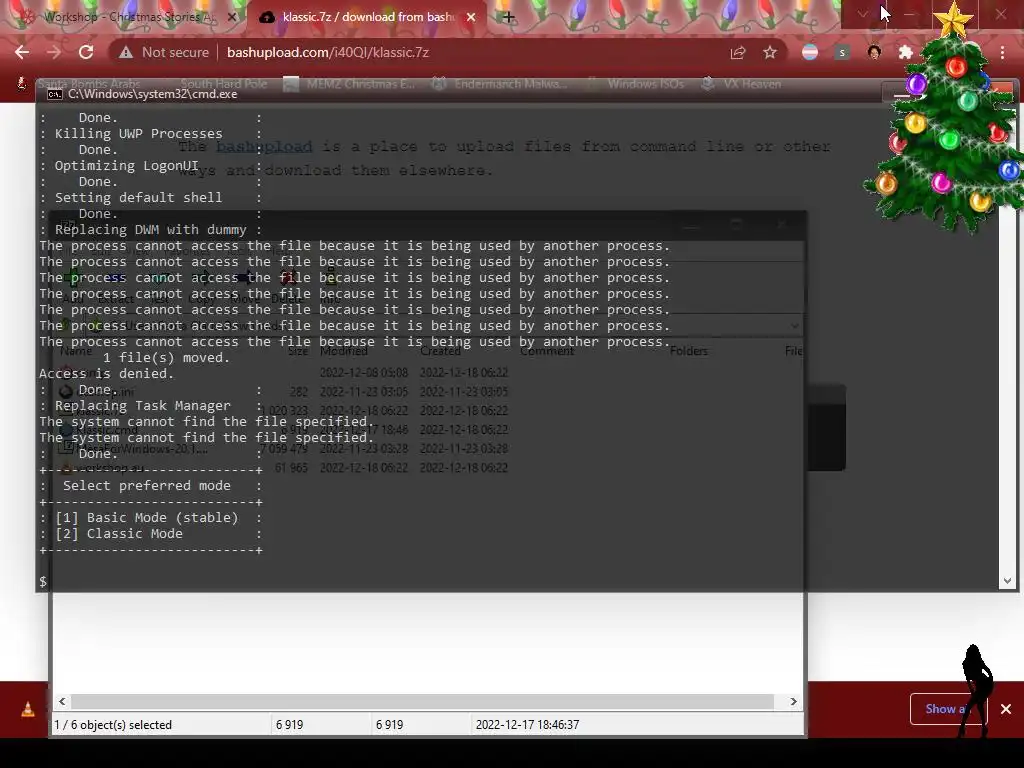Close the downloads bar
The height and width of the screenshot is (768, 1024).
click(1006, 709)
